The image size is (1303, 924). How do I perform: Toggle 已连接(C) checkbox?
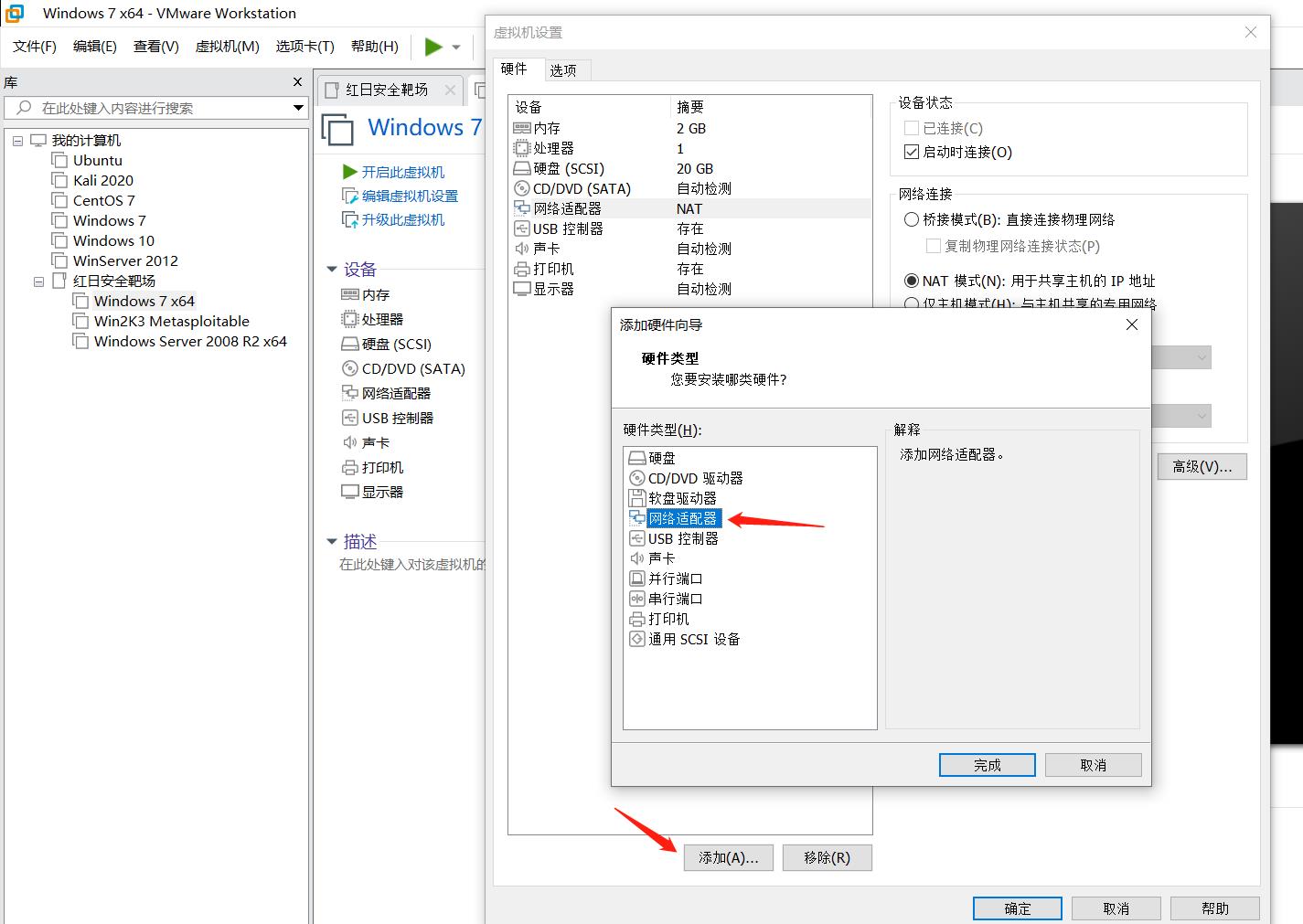pos(911,128)
